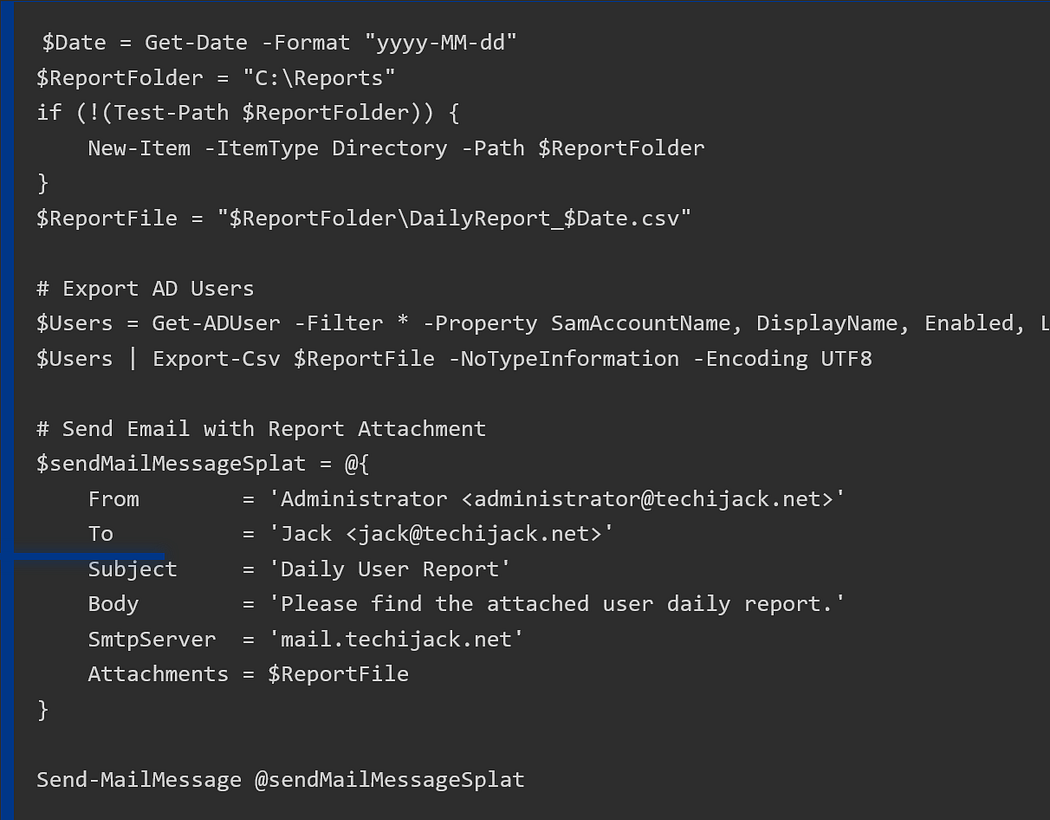Click the comment '# Send Email with Report Attachment'
The width and height of the screenshot is (1050, 820).
(261, 428)
